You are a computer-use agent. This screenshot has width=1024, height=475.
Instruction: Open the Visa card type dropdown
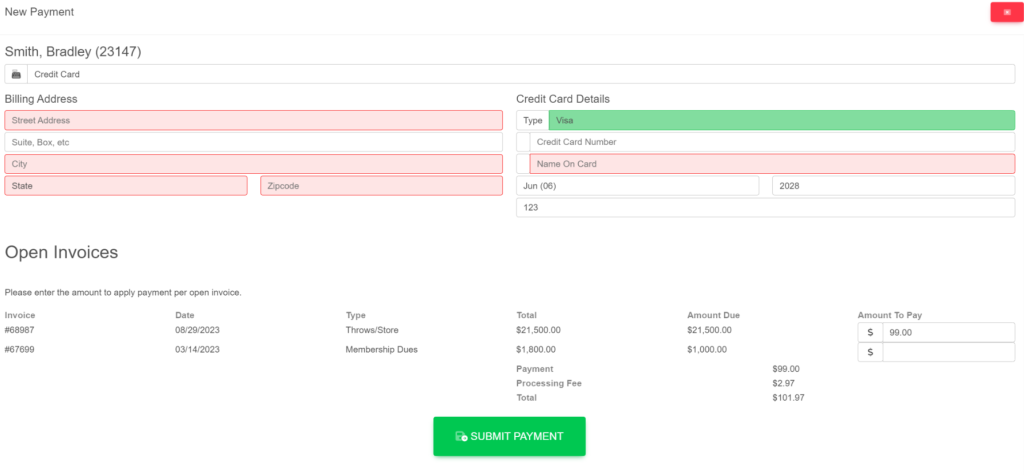780,120
